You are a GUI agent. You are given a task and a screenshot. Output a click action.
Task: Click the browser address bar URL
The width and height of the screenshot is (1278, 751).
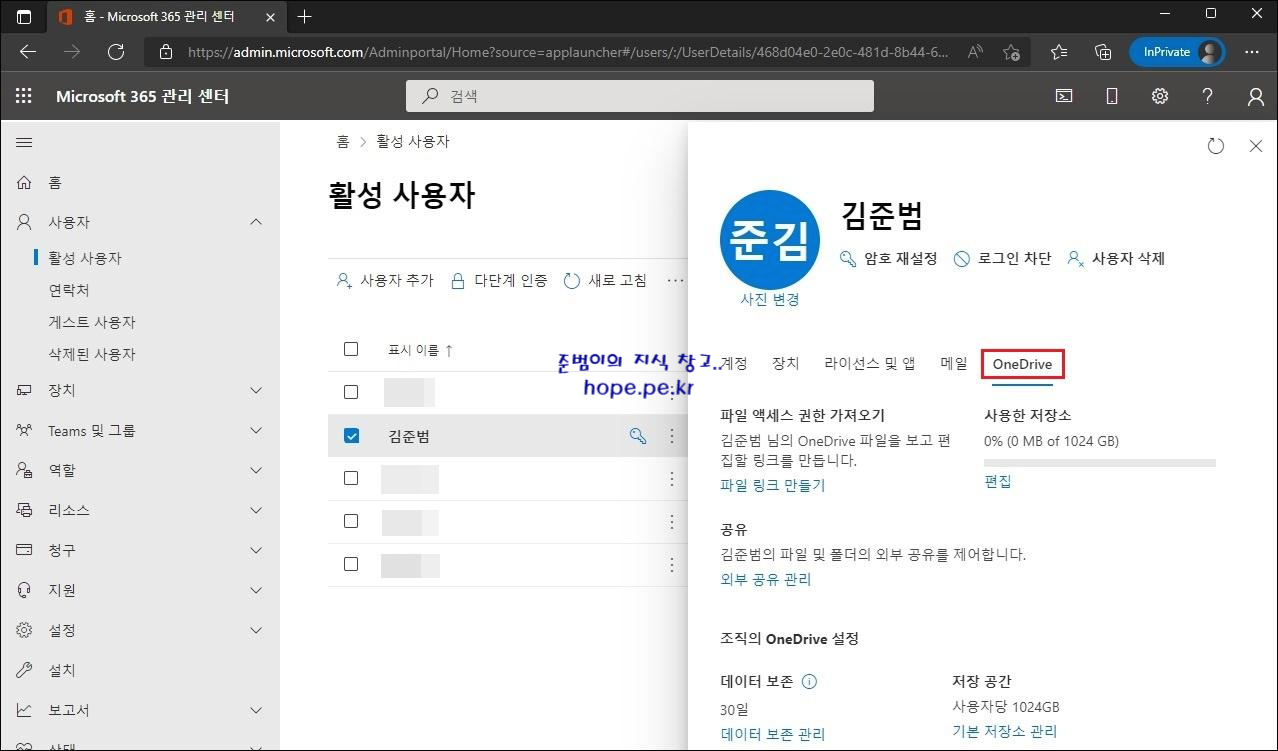[568, 52]
